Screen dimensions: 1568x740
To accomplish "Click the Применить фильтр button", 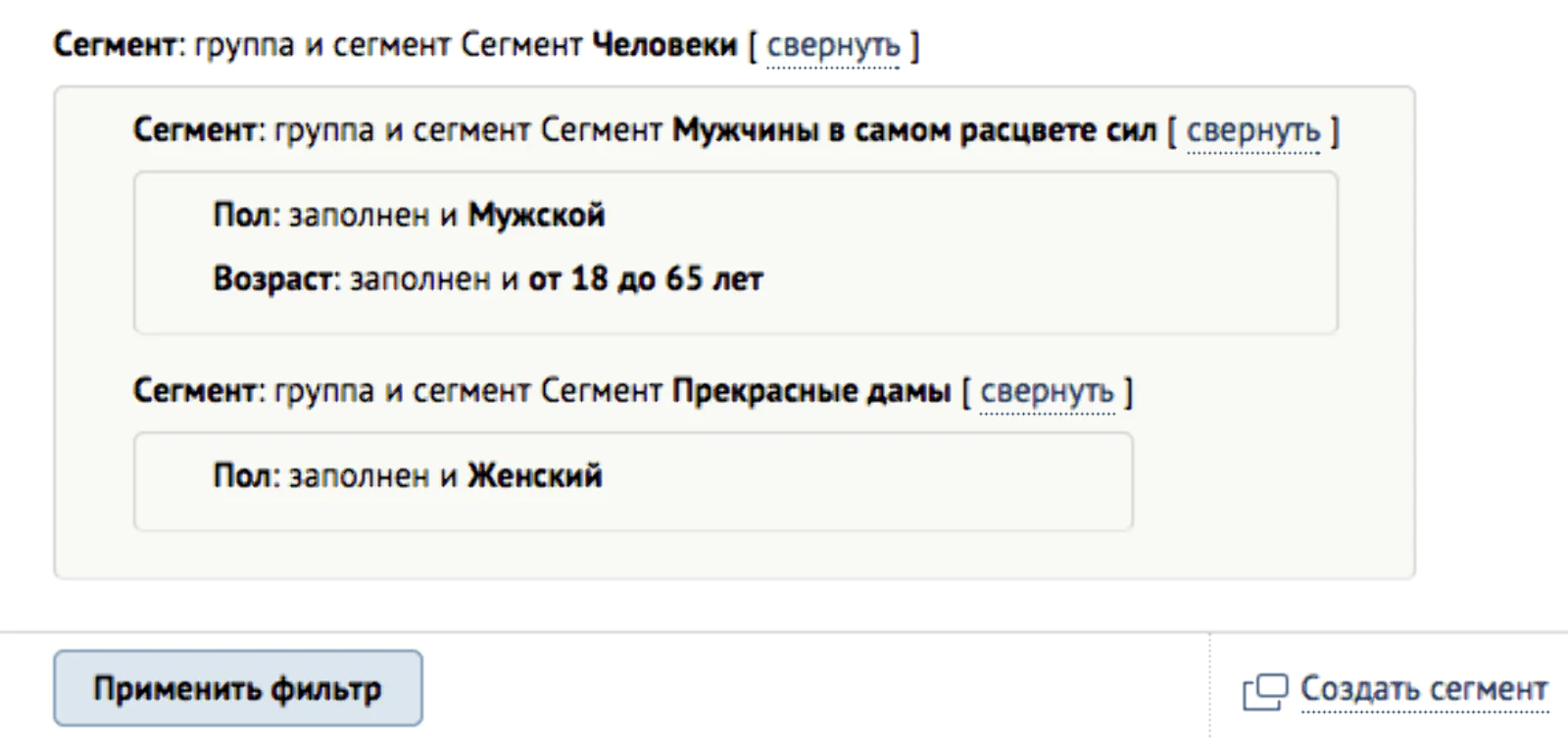I will pos(238,688).
